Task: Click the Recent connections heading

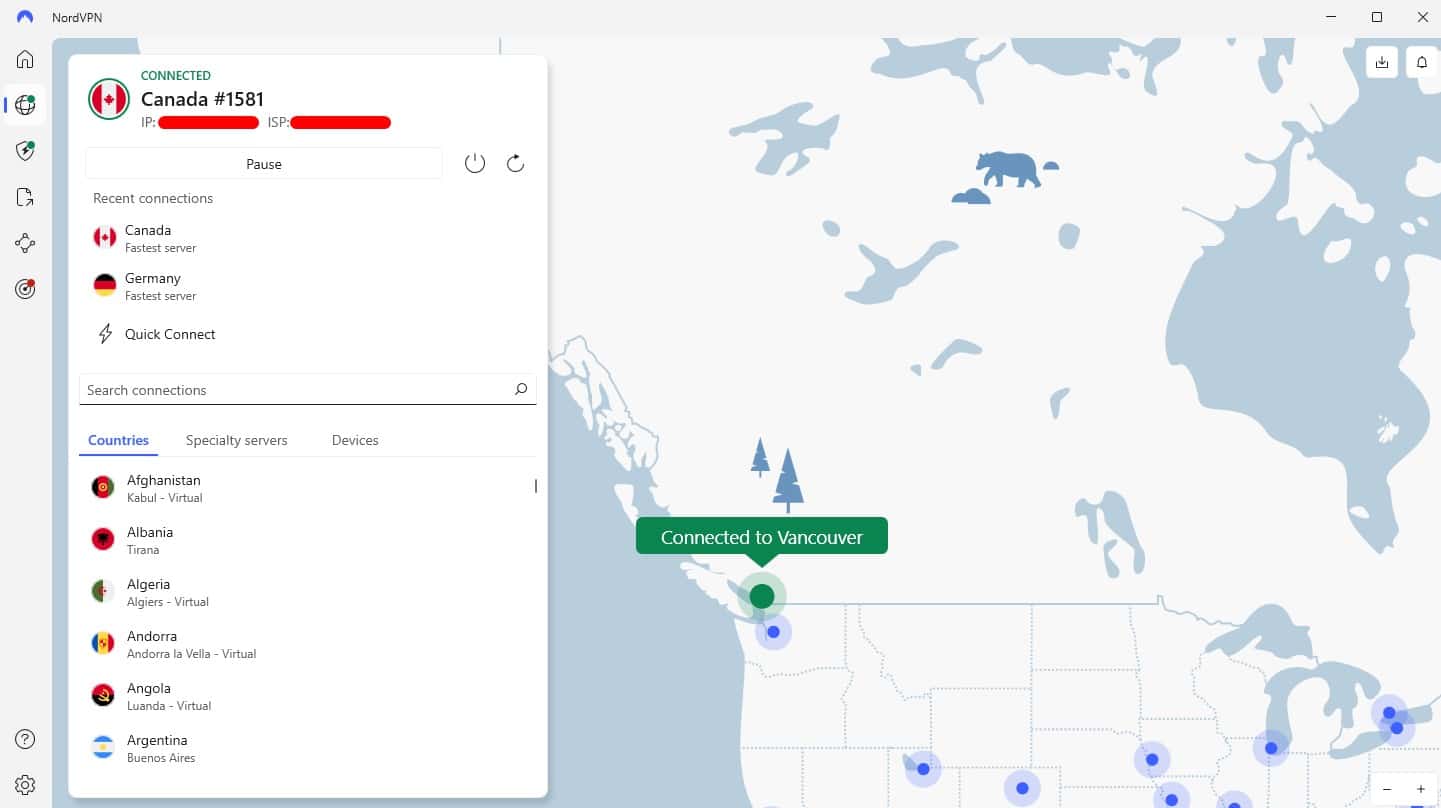Action: [x=153, y=198]
